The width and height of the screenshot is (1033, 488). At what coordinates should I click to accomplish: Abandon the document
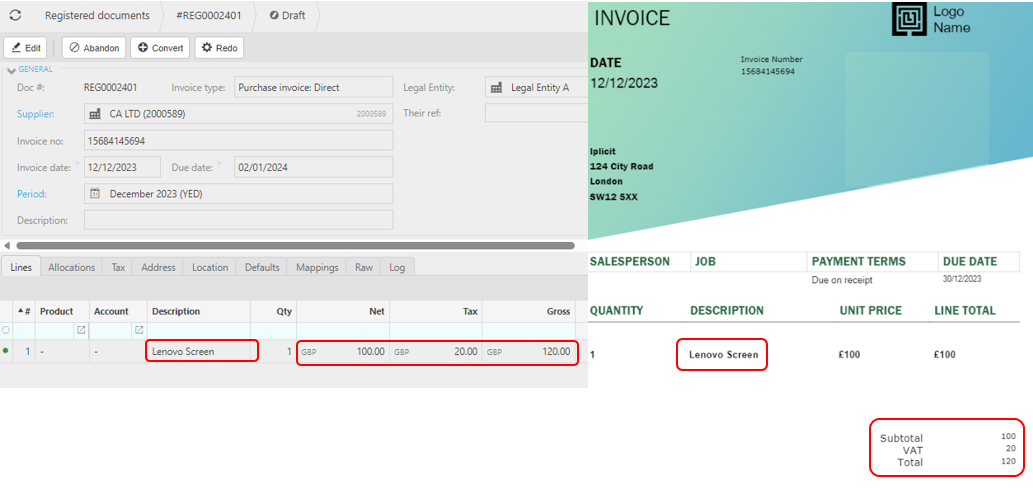(94, 48)
